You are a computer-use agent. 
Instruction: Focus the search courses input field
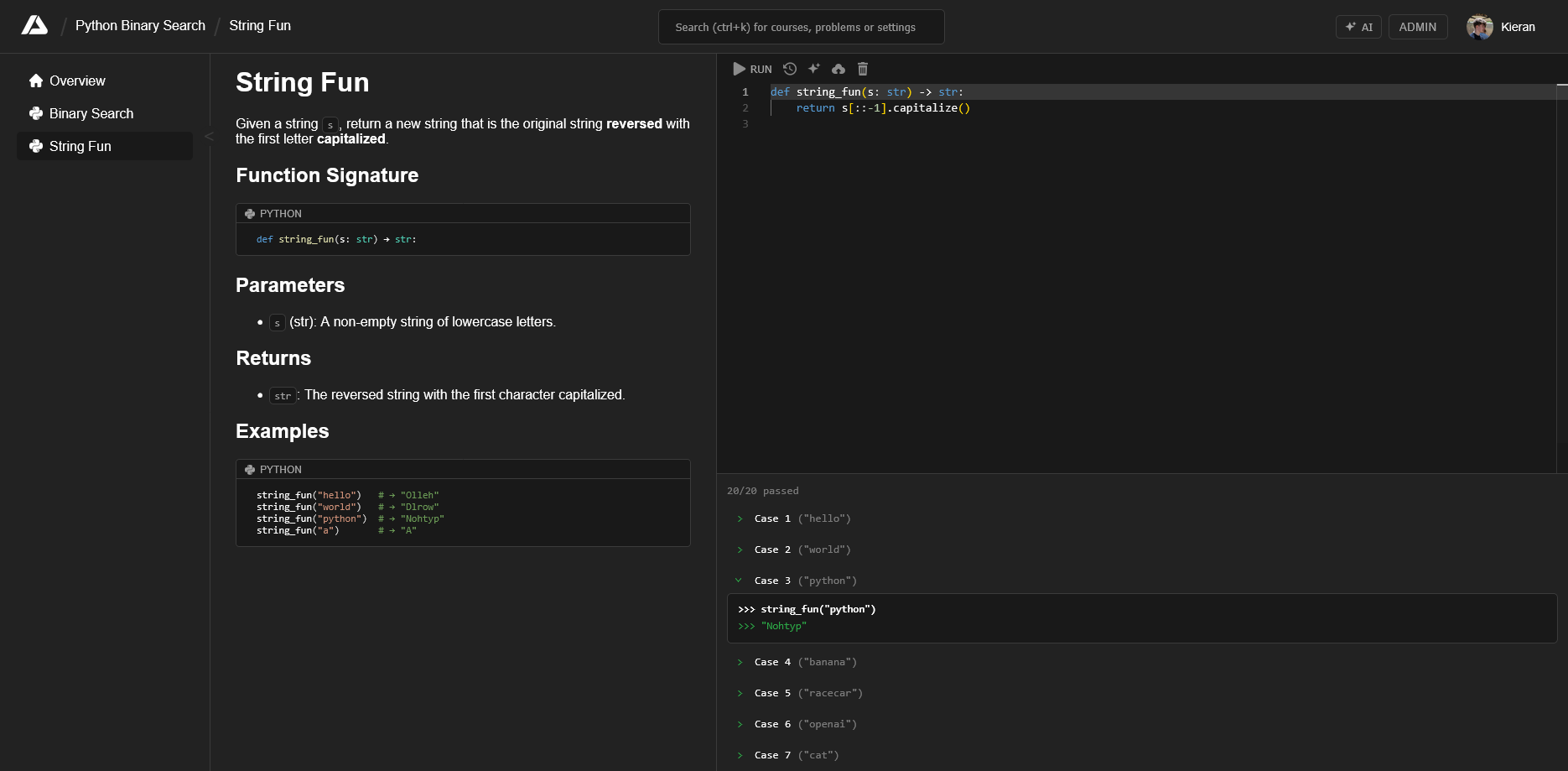(802, 27)
